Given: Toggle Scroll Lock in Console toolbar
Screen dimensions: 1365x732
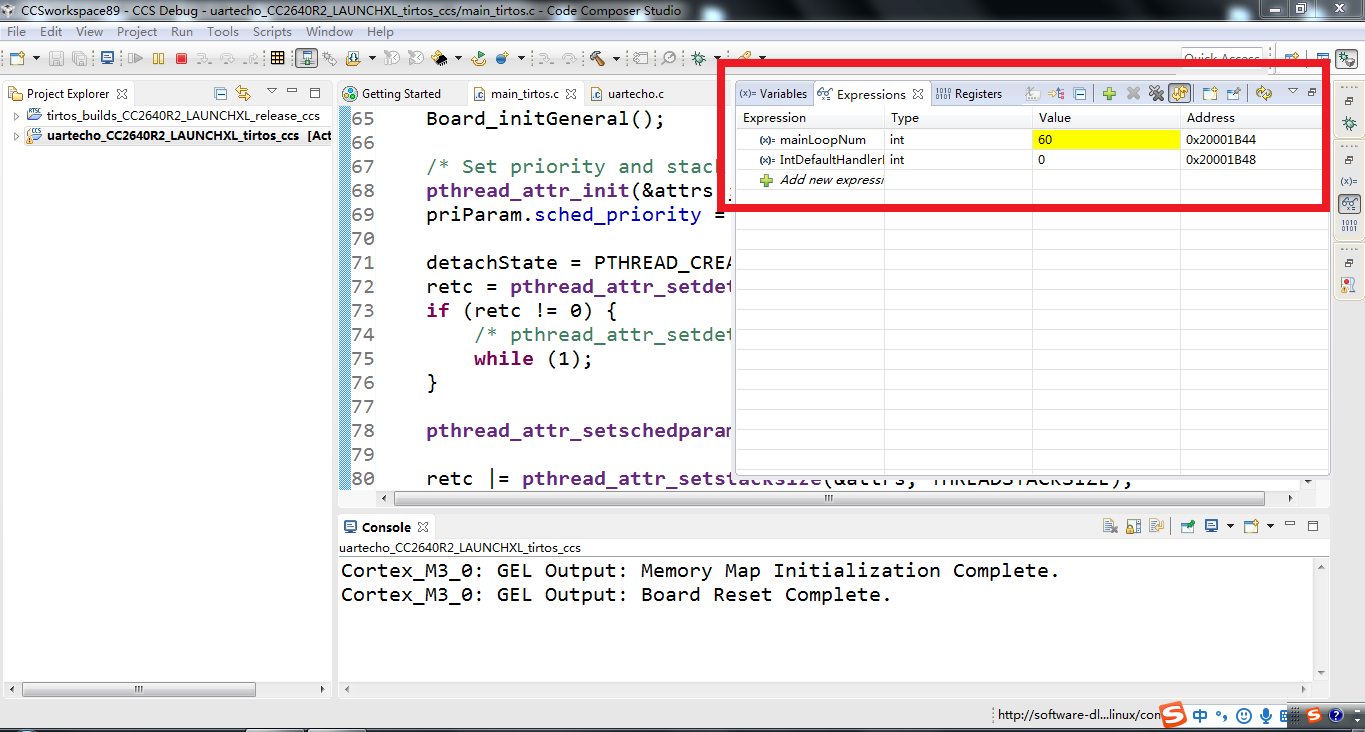Looking at the screenshot, I should click(x=1133, y=526).
